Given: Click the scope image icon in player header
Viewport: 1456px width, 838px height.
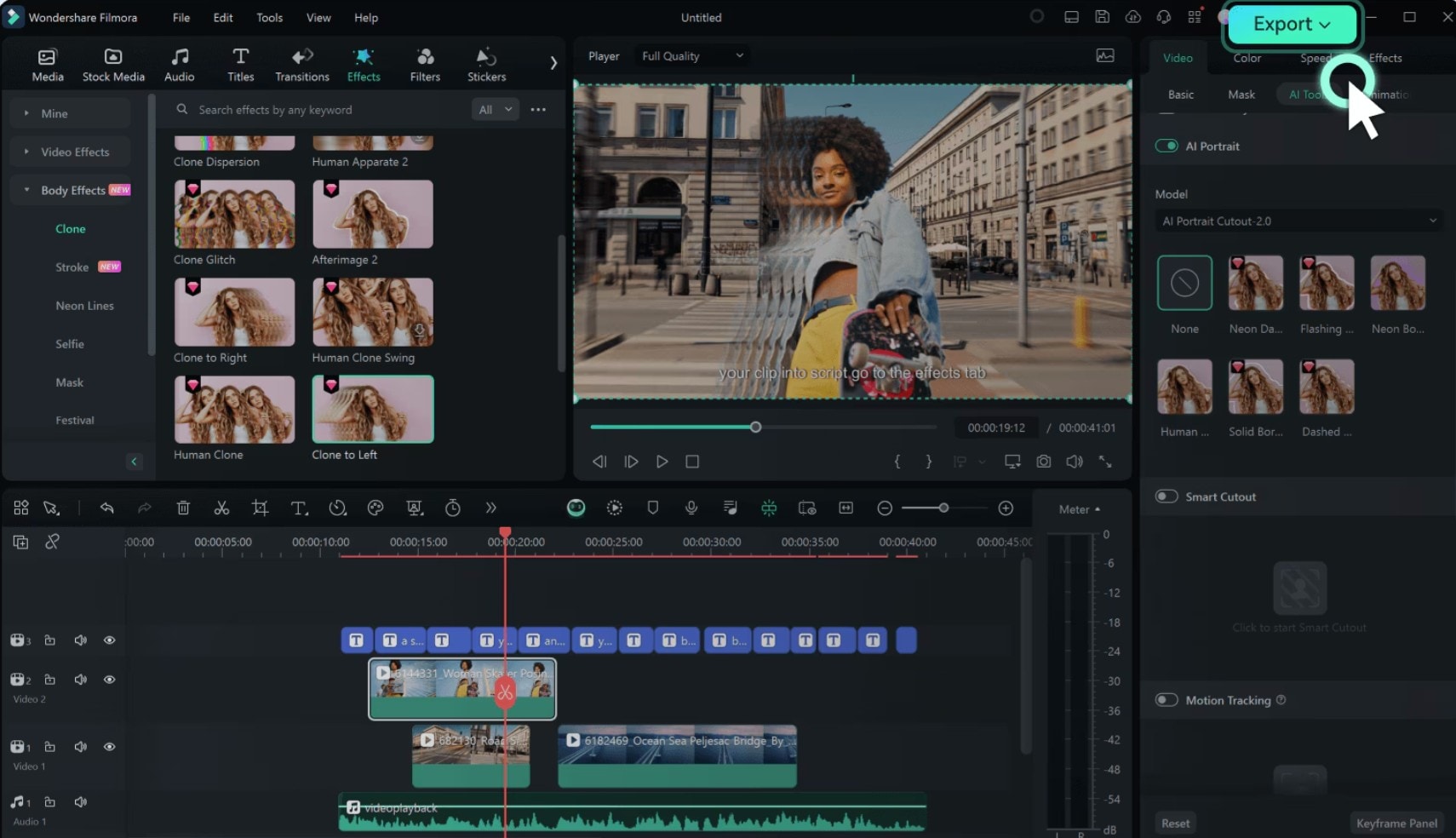Looking at the screenshot, I should pyautogui.click(x=1105, y=55).
